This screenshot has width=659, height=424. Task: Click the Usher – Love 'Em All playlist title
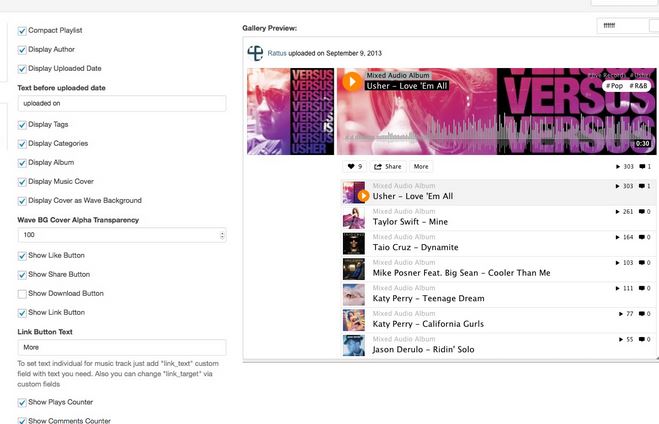tap(413, 196)
